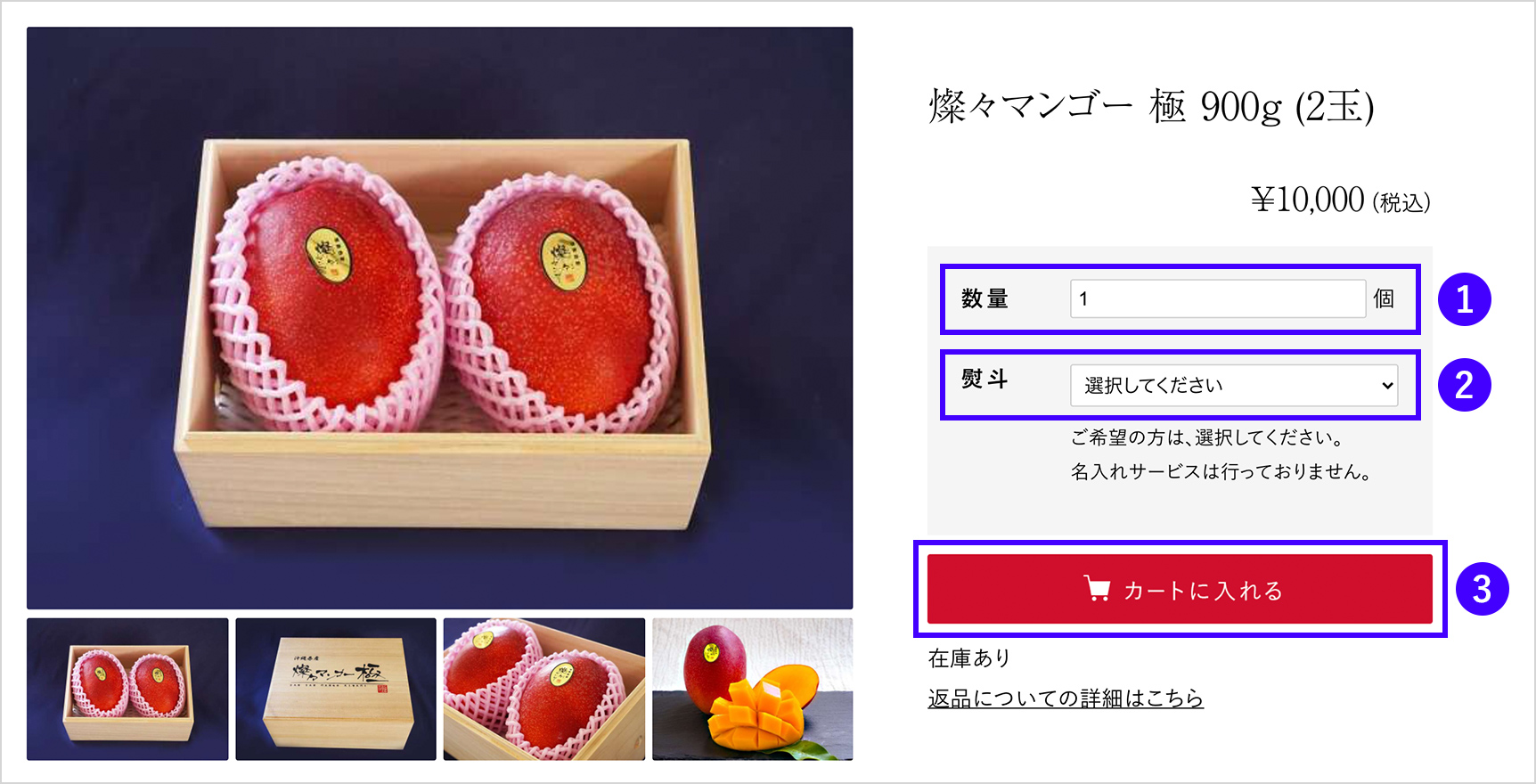Screen dimensions: 1536x784
Task: Select the closed wooden box thumbnail
Action: (x=336, y=689)
